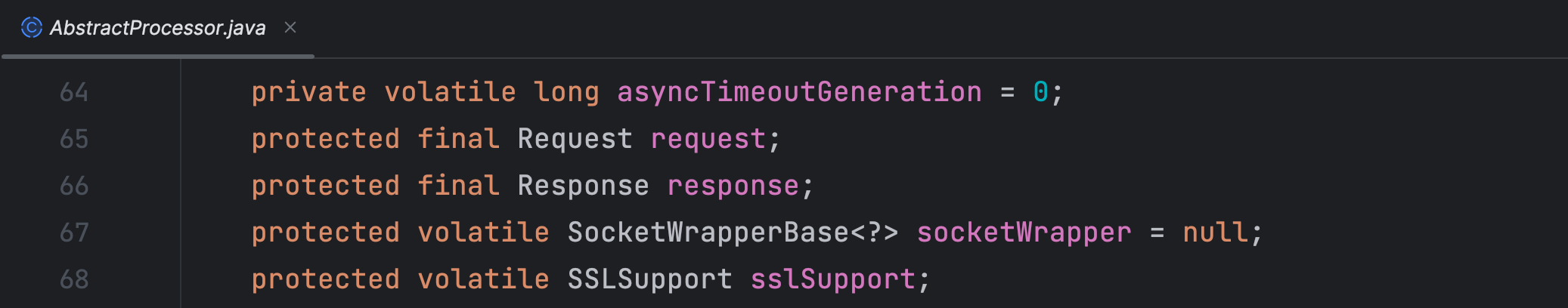This screenshot has height=308, width=1568.
Task: Place cursor on the request field name
Action: (708, 139)
